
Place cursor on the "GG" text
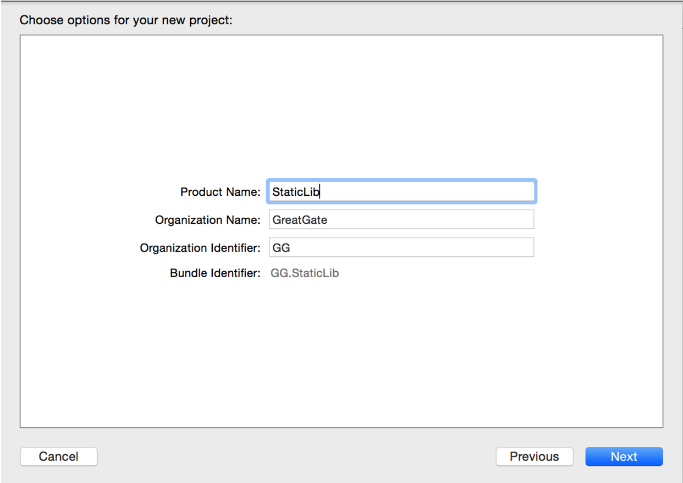(281, 248)
